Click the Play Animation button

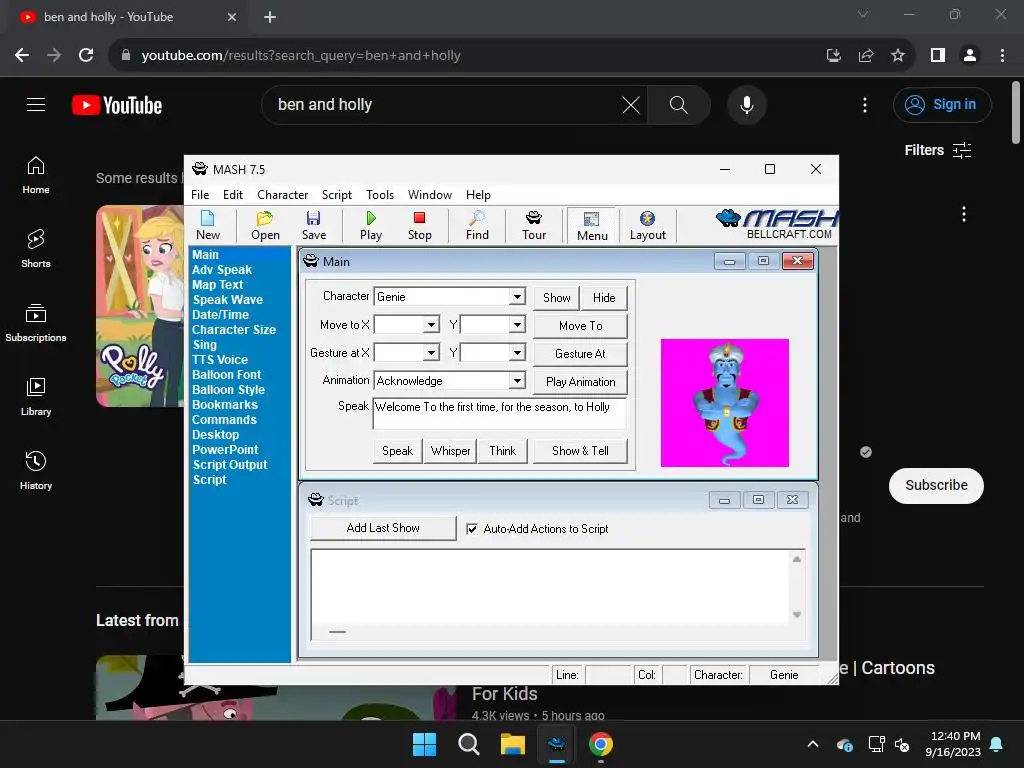coord(581,381)
